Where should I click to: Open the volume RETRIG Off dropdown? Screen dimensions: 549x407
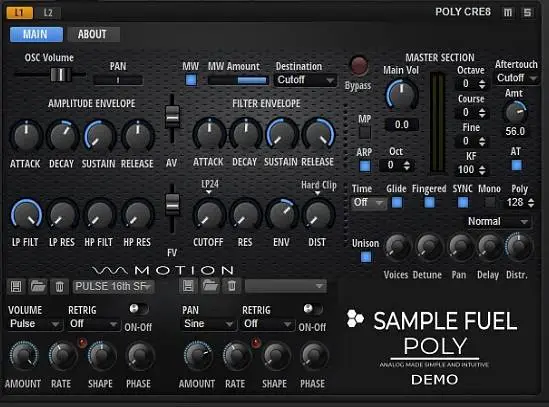click(x=93, y=324)
